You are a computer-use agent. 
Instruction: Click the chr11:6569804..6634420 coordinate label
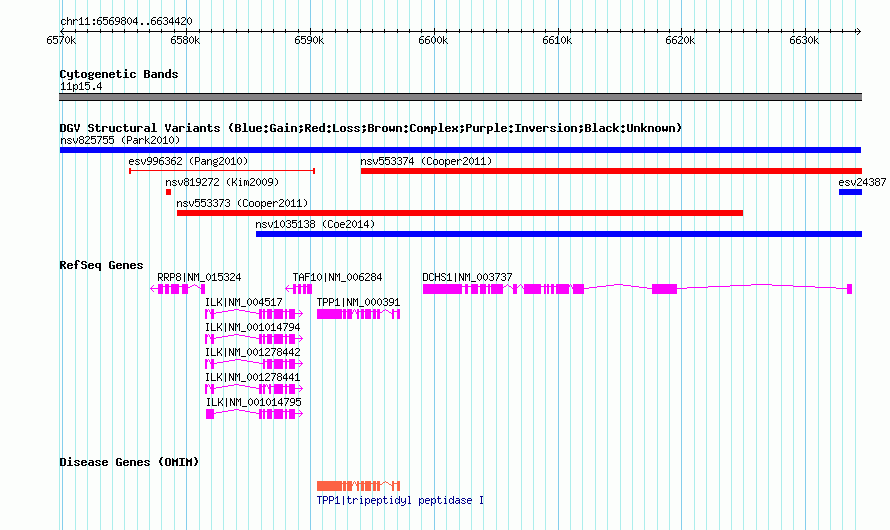[x=126, y=21]
